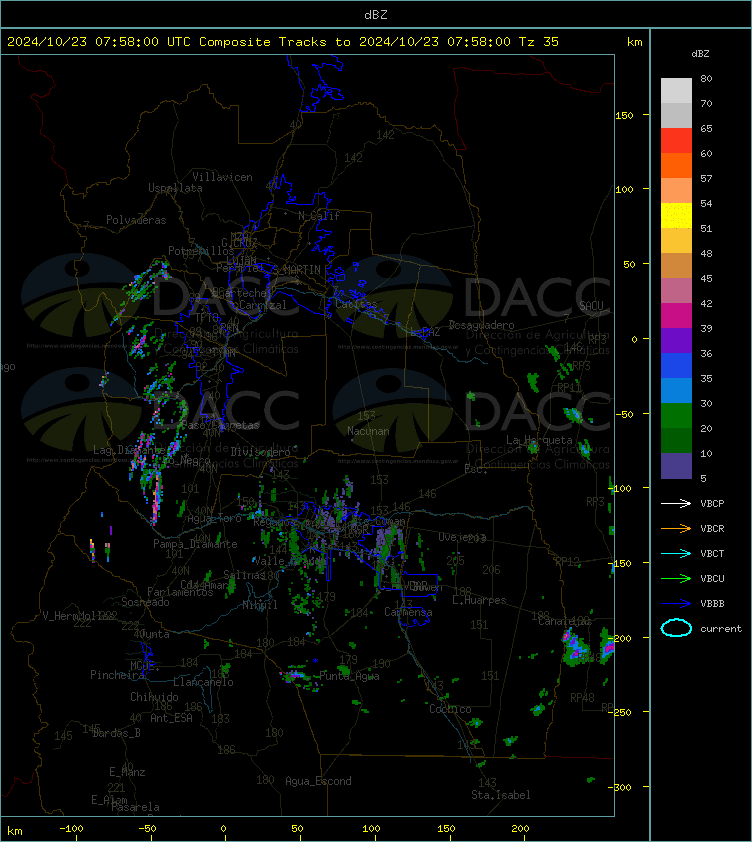Click the blue VBBB arrow in legend
The width and height of the screenshot is (752, 842).
676,604
